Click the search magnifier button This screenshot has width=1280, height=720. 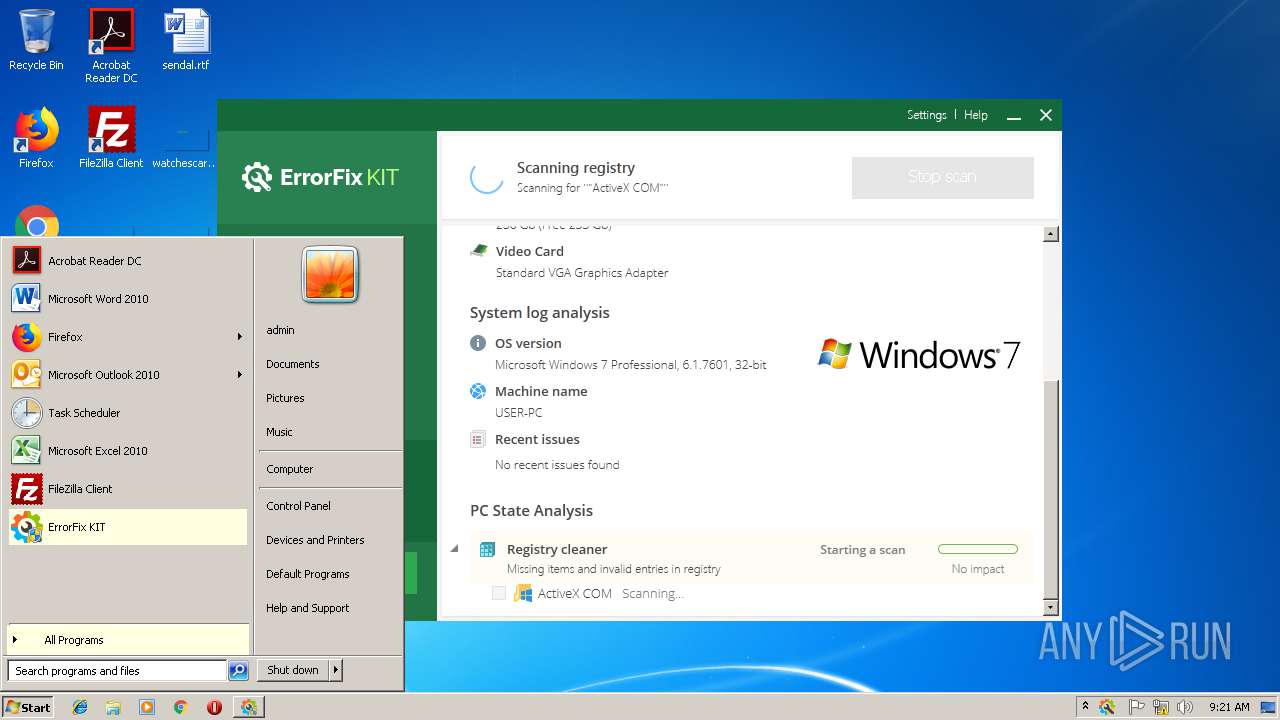(238, 671)
